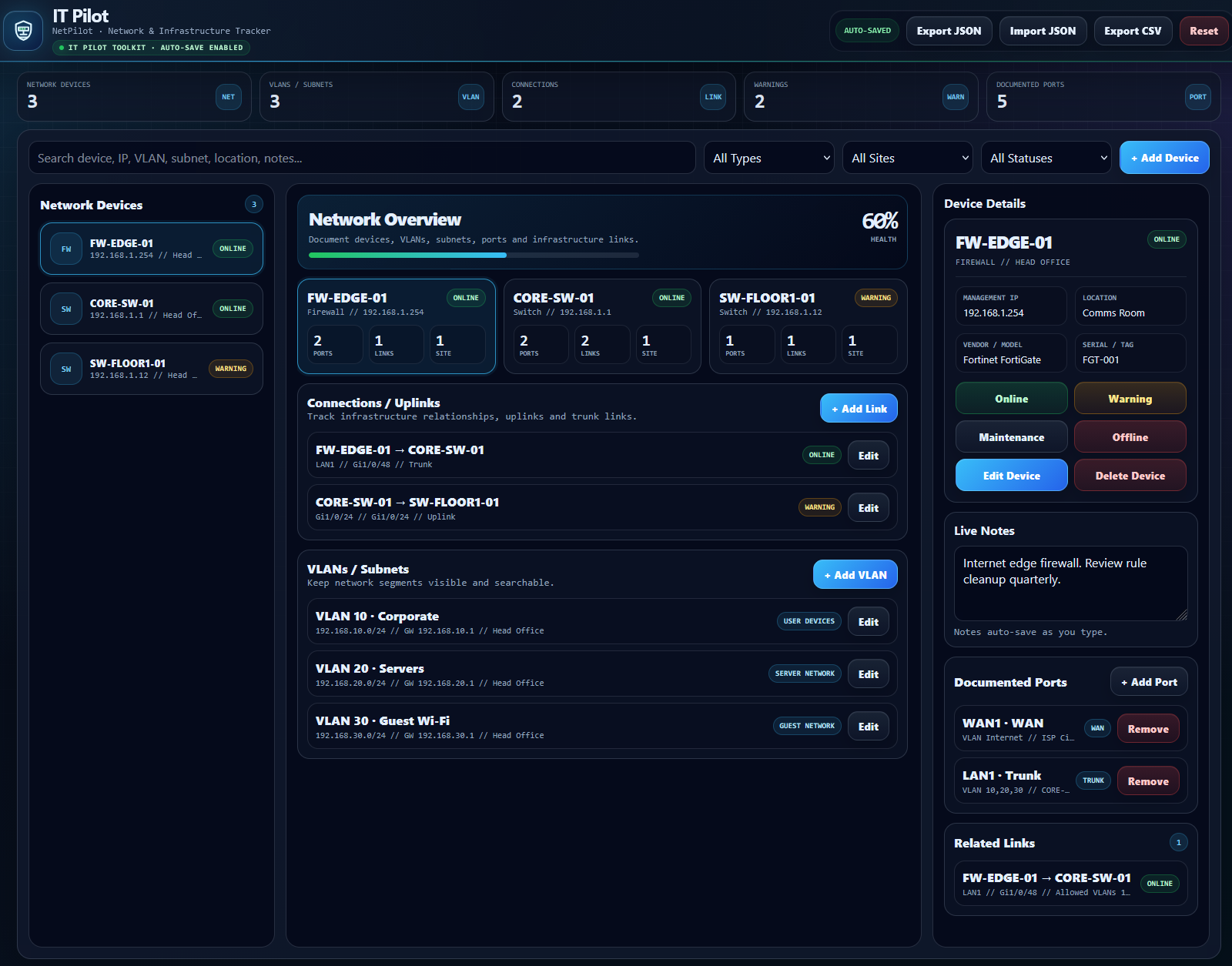
Task: Click the GUEST NETWORK tag on VLAN 30
Action: 807,726
